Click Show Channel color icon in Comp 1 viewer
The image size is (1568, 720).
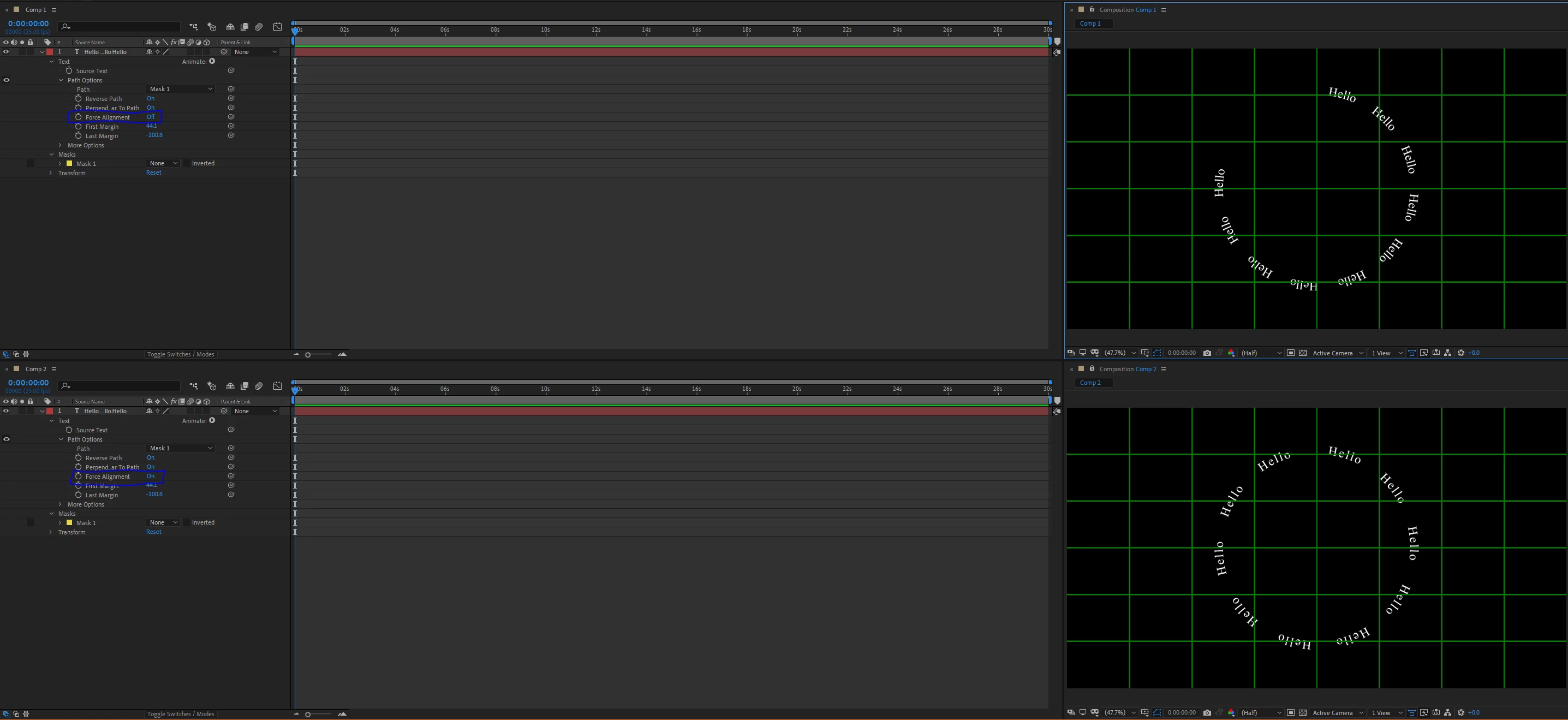(x=1231, y=353)
